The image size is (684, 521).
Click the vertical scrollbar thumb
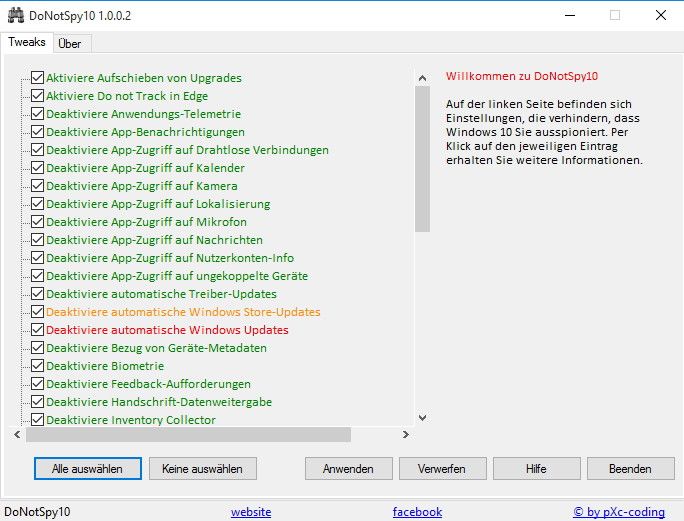click(422, 159)
